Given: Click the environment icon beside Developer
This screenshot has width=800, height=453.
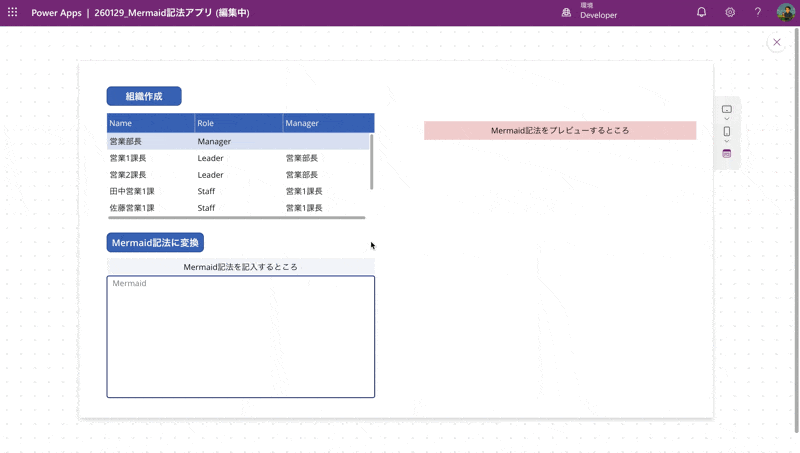Looking at the screenshot, I should coord(566,13).
